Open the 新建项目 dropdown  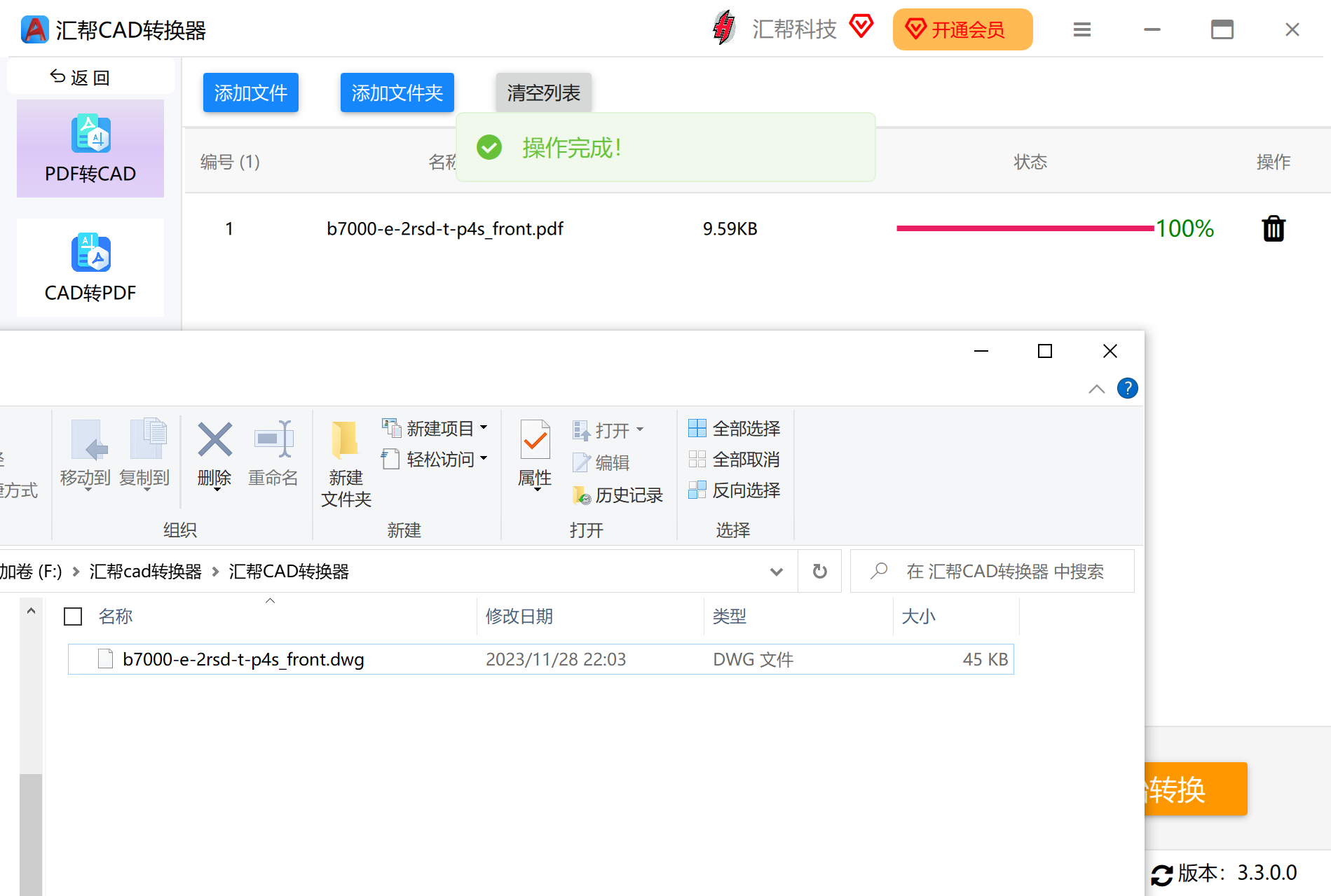click(x=435, y=428)
